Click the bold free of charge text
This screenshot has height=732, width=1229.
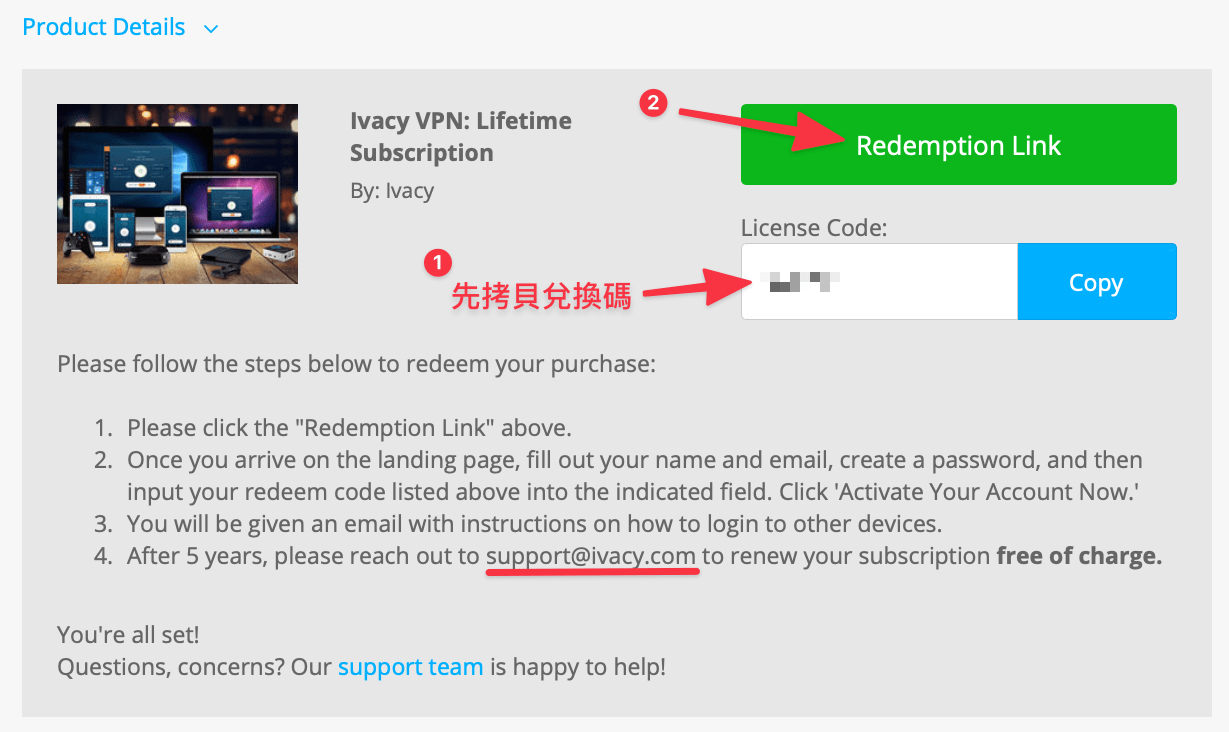[x=1079, y=556]
